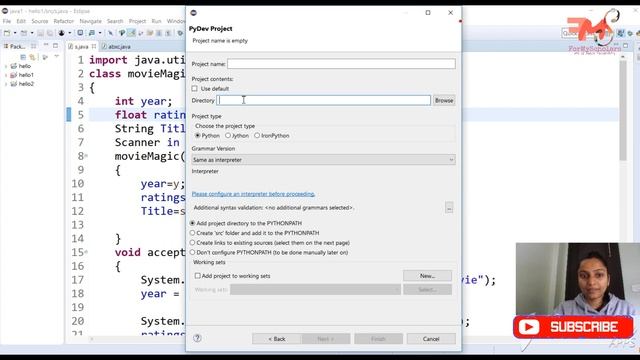This screenshot has width=640, height=360.
Task: Click the highlighted toolbar icon right of green P
Action: click(x=131, y=33)
